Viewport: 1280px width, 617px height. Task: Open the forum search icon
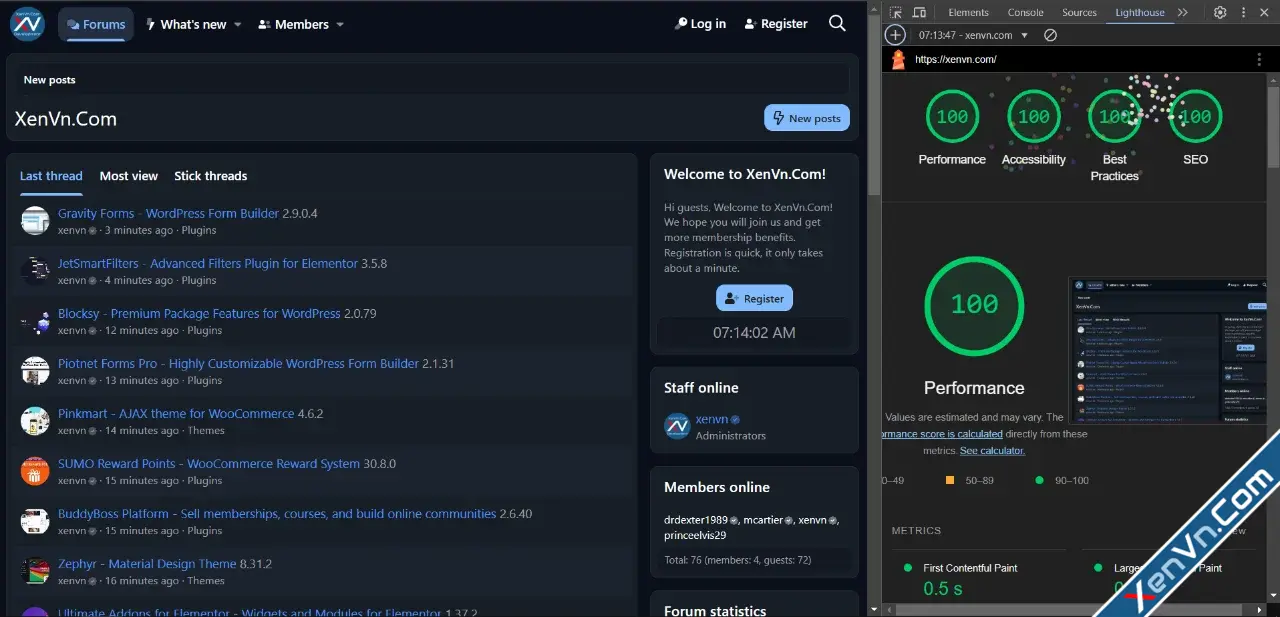click(x=837, y=24)
